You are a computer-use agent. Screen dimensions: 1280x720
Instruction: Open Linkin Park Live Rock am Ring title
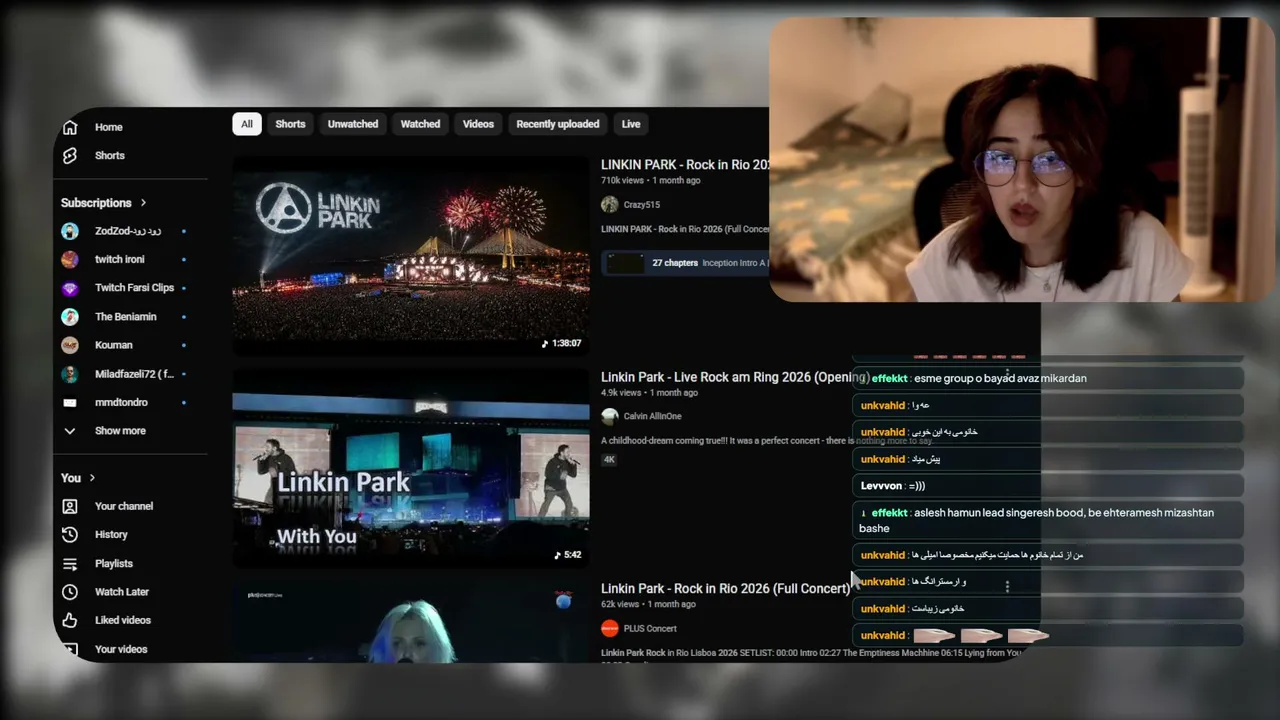pyautogui.click(x=734, y=377)
